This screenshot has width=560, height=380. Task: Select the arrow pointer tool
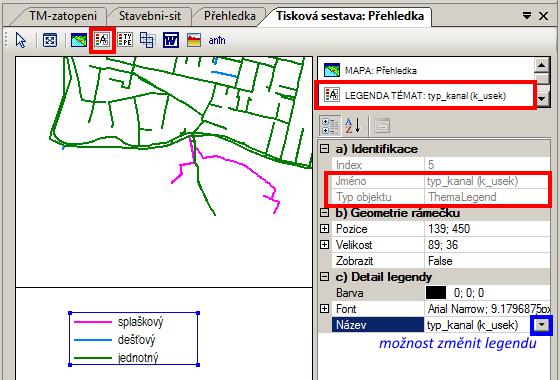tap(21, 40)
